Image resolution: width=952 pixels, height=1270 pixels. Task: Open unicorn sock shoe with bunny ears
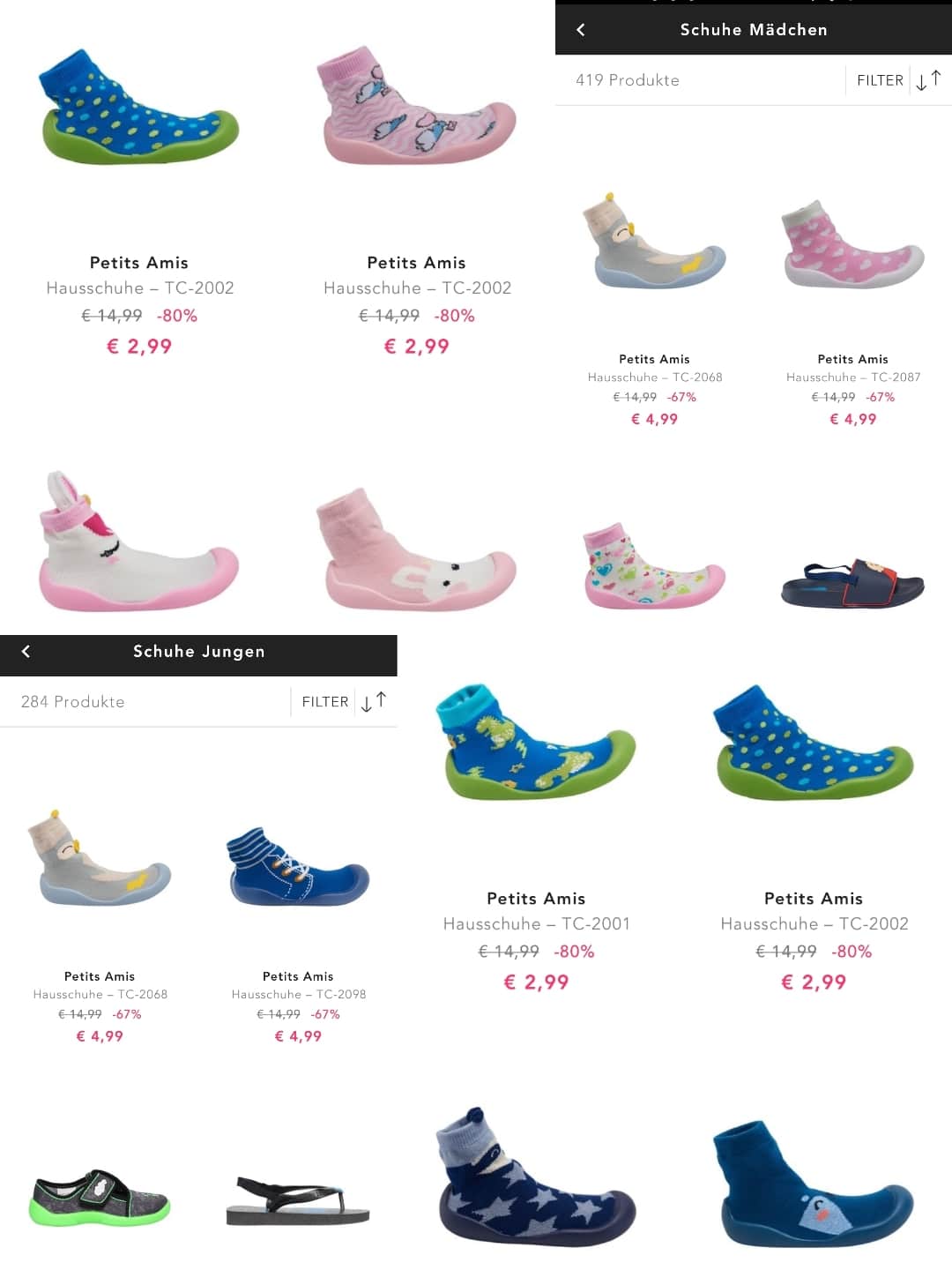click(x=138, y=542)
